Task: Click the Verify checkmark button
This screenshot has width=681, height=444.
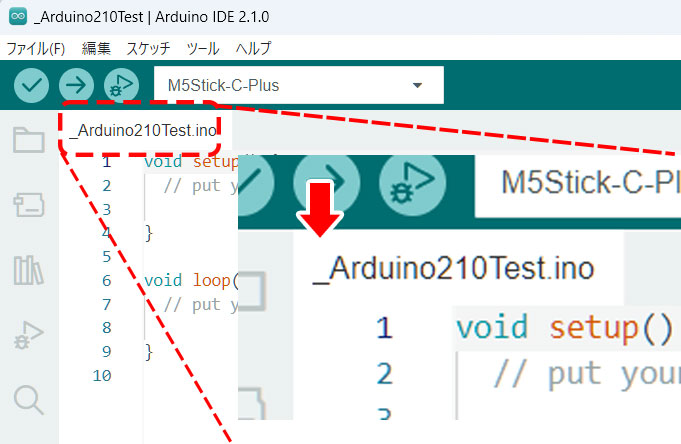Action: click(31, 85)
